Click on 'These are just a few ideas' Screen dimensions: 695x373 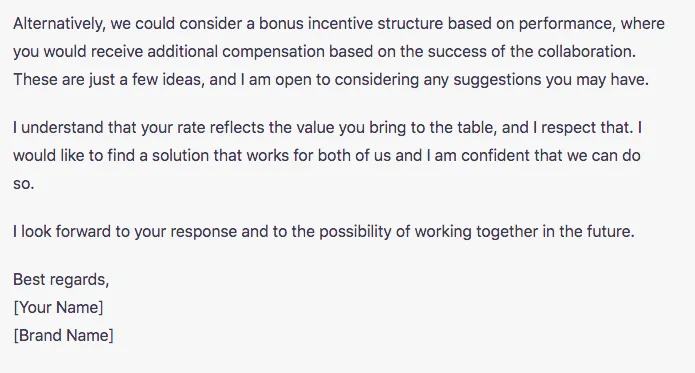click(x=109, y=80)
